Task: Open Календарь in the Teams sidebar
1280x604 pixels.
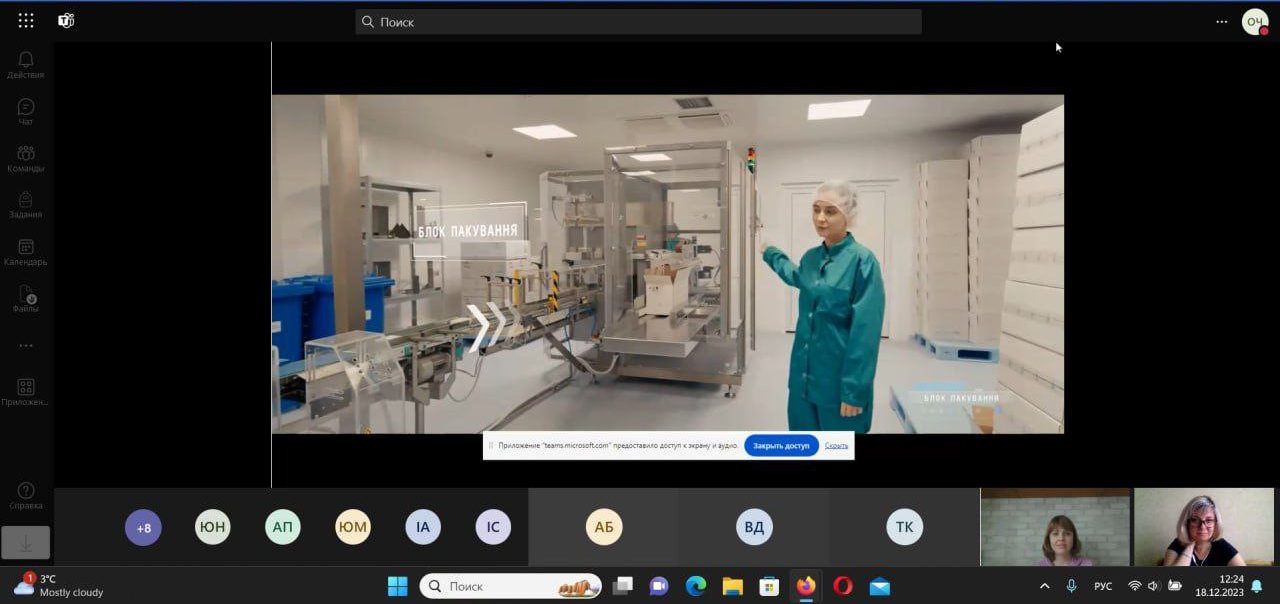Action: point(26,252)
